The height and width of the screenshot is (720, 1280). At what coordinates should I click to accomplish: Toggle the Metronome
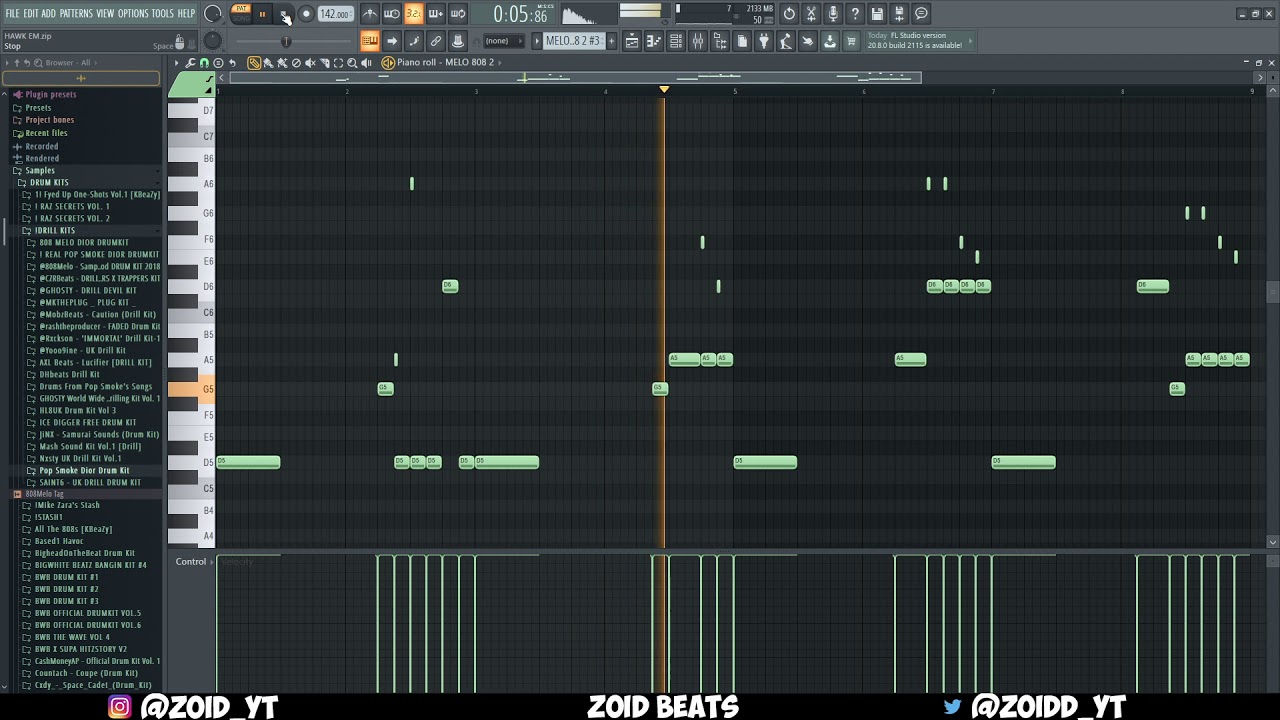pyautogui.click(x=370, y=14)
